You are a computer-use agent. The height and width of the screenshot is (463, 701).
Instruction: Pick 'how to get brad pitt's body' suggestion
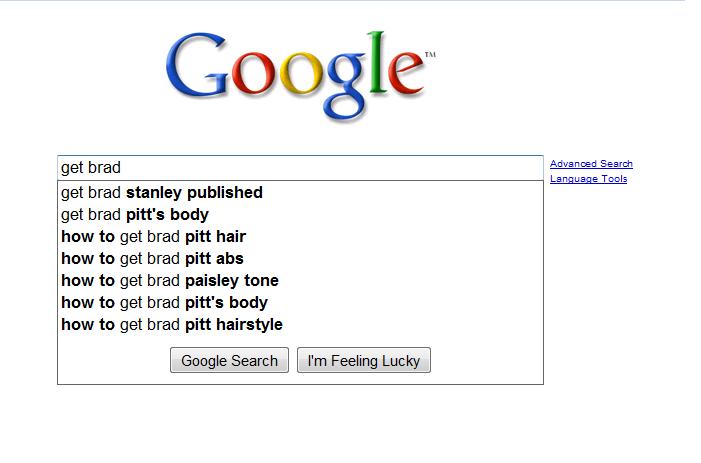(x=164, y=302)
